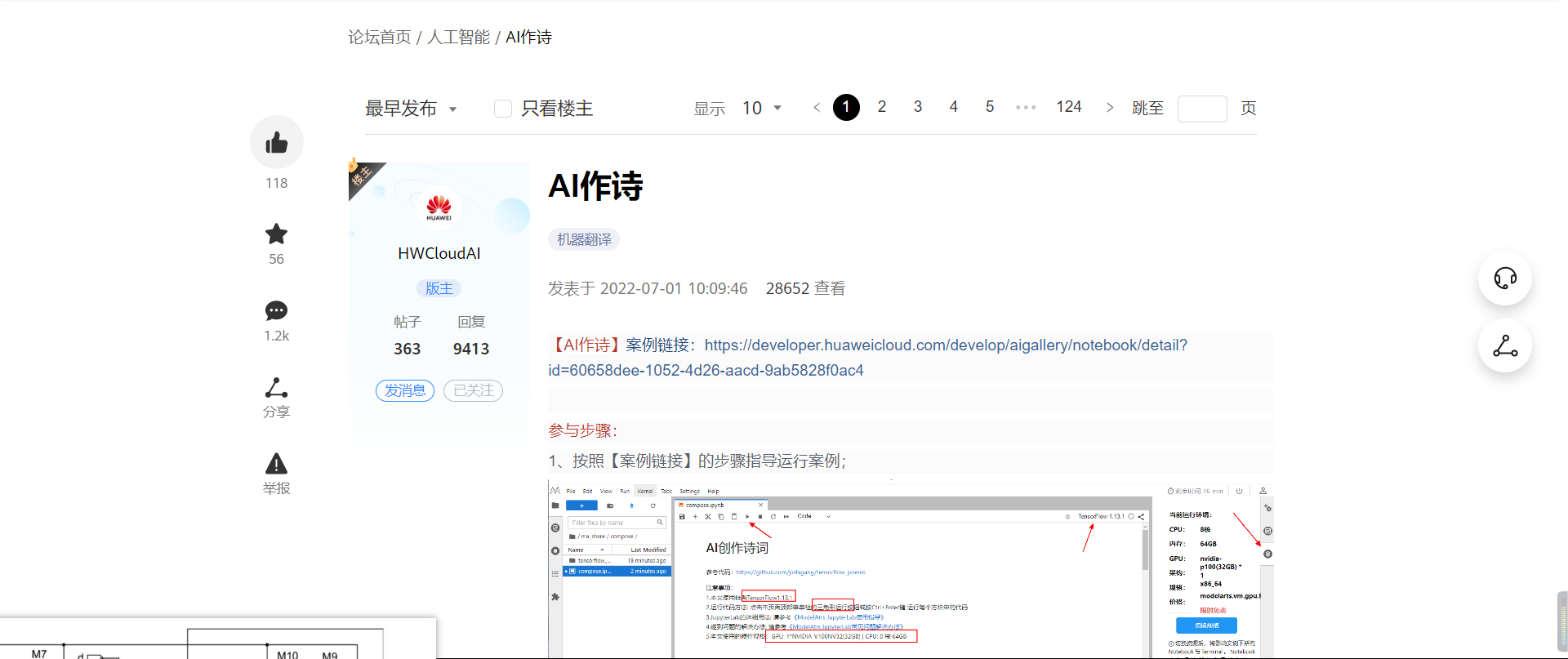Click the 楼主 corner ribbon badge
The width and height of the screenshot is (1568, 659).
tap(362, 176)
